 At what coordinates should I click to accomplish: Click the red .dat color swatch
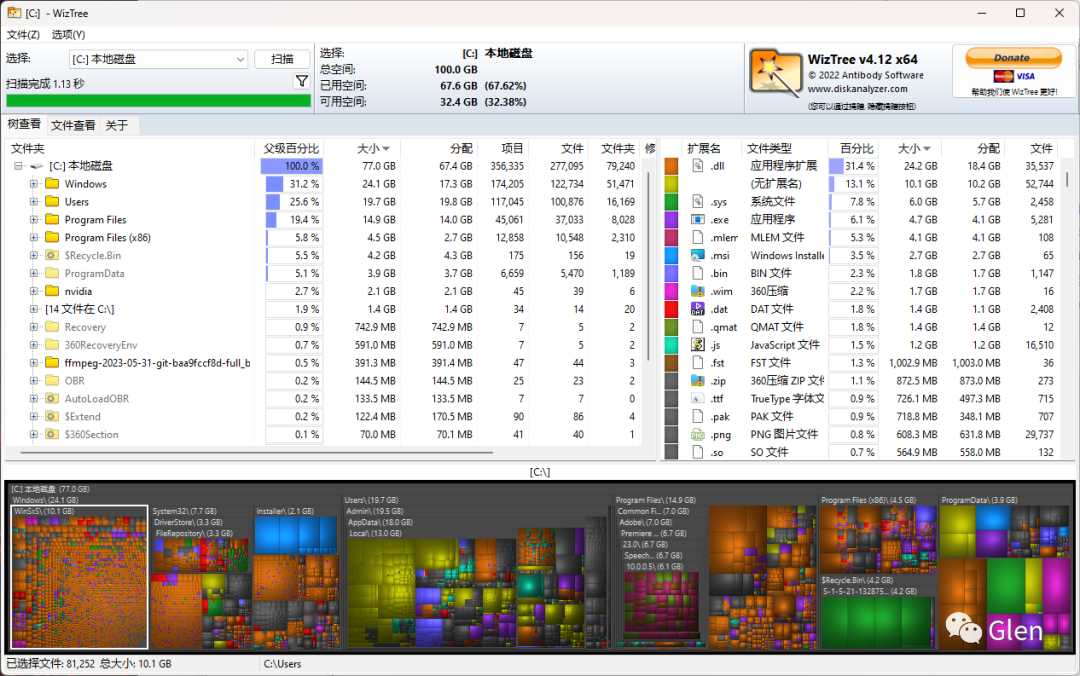pyautogui.click(x=671, y=309)
